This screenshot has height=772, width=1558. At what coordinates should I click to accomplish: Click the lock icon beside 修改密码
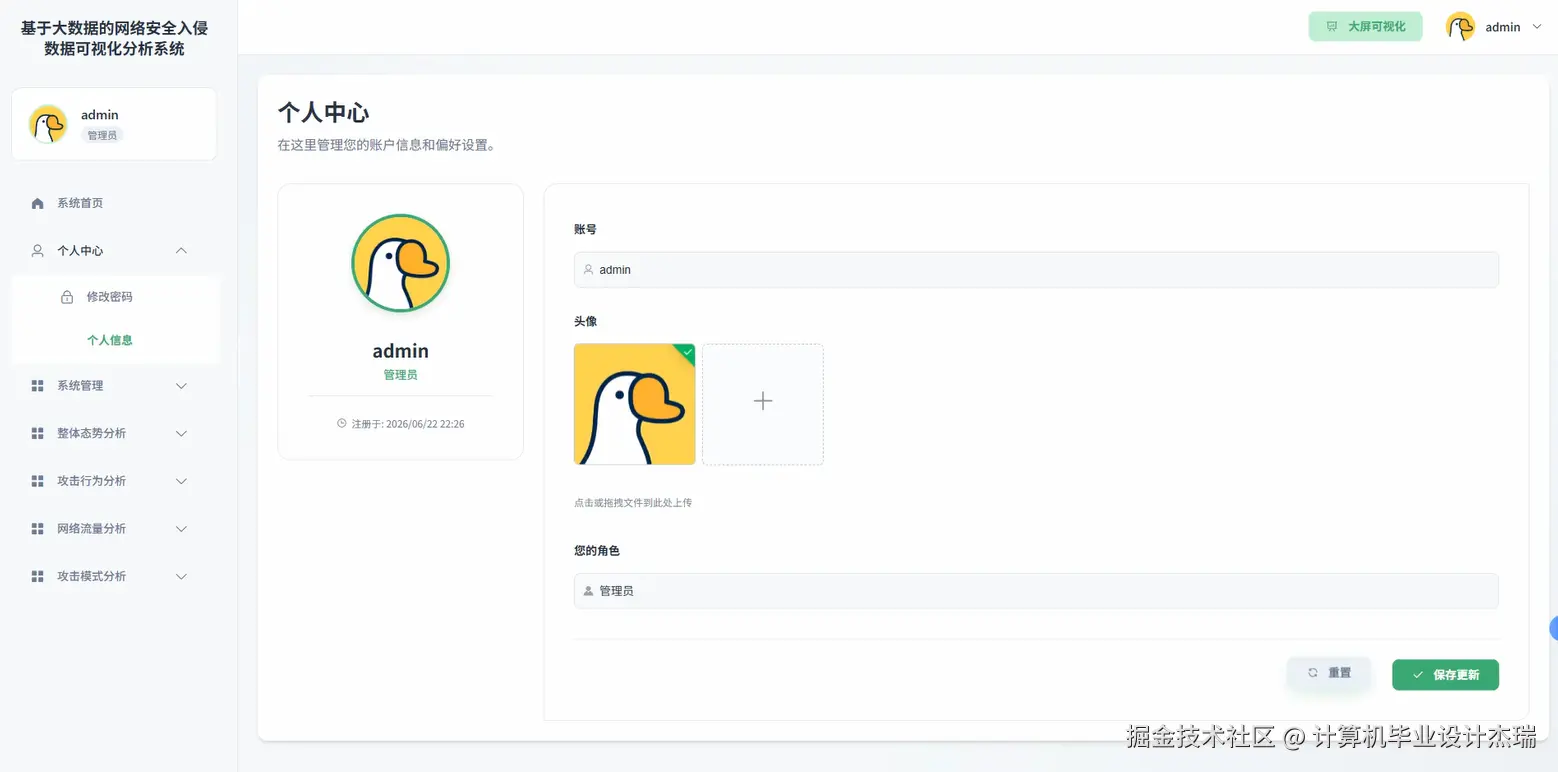click(67, 297)
